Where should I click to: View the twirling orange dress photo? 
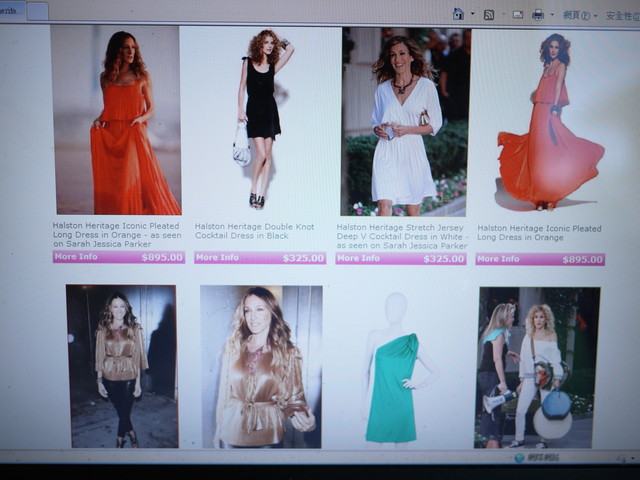(x=549, y=122)
